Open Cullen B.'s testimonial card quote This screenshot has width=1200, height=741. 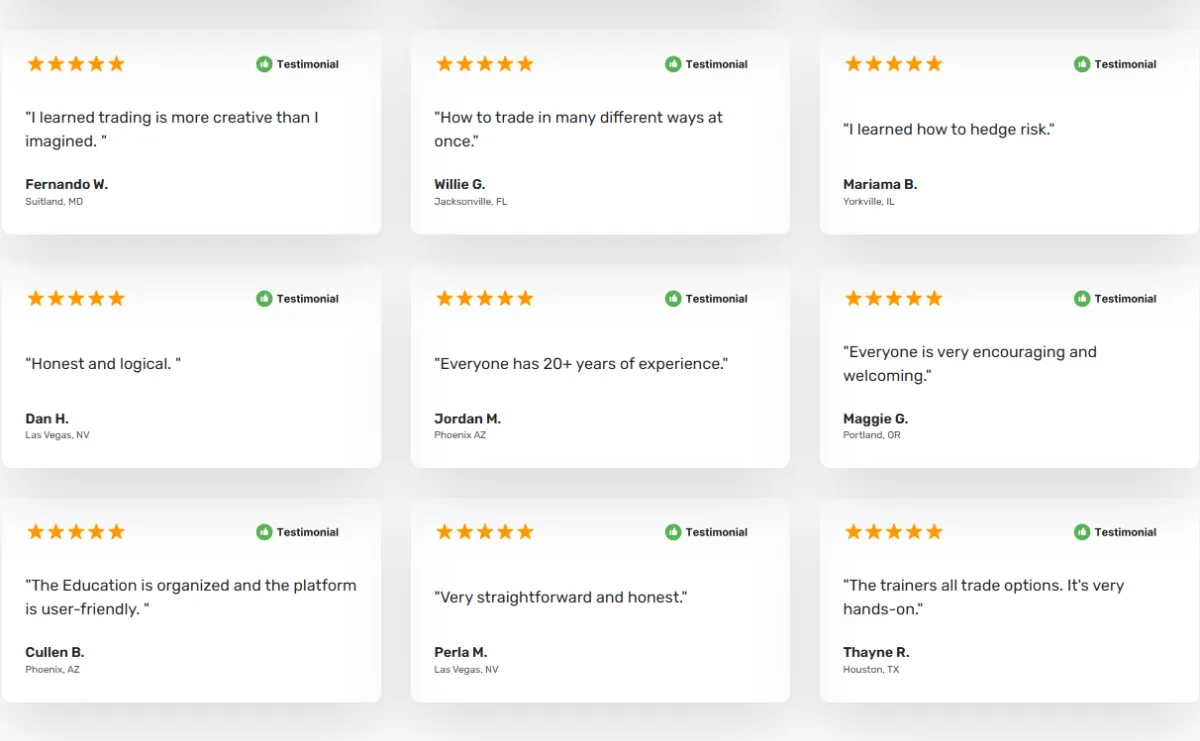191,597
